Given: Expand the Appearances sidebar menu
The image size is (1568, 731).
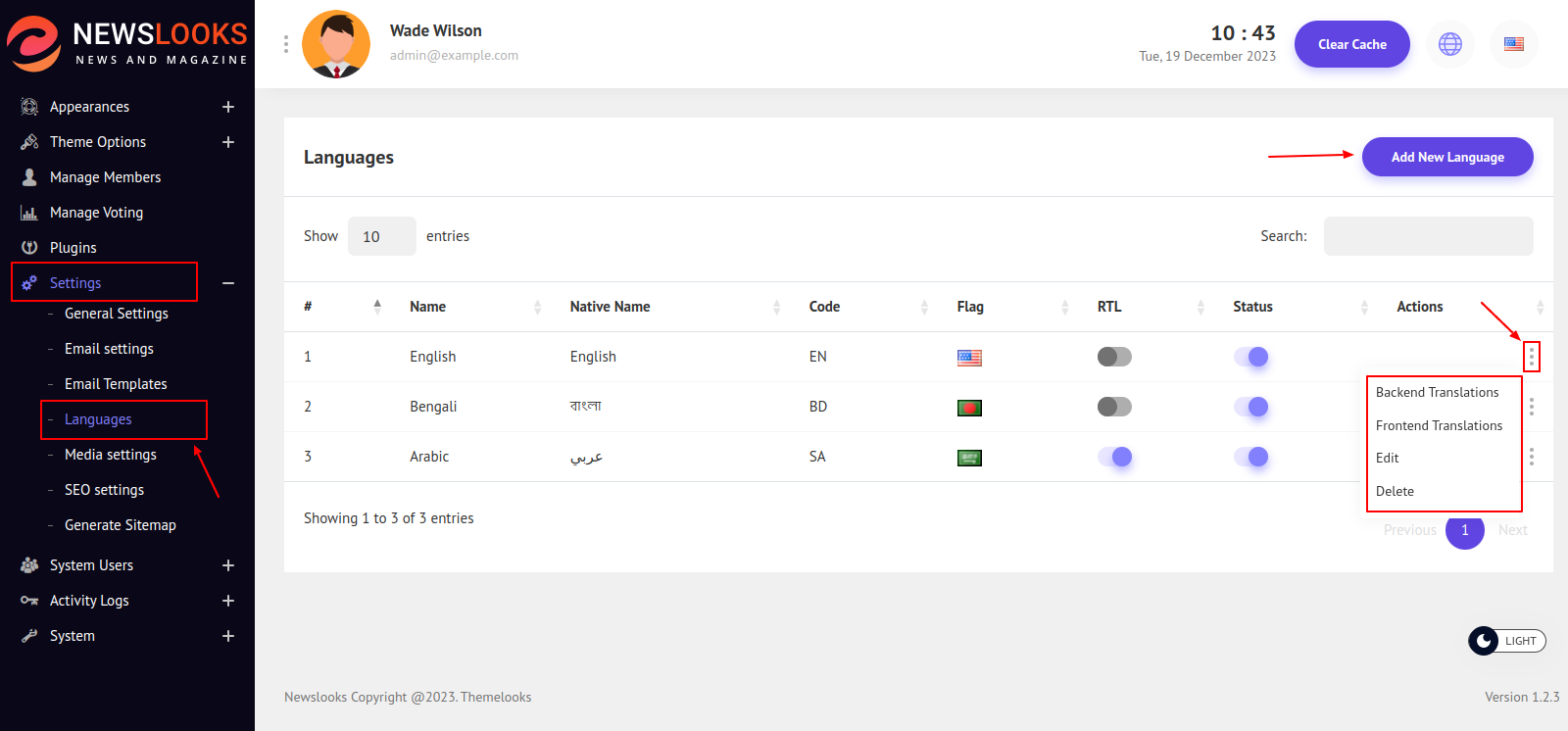Looking at the screenshot, I should [x=227, y=107].
